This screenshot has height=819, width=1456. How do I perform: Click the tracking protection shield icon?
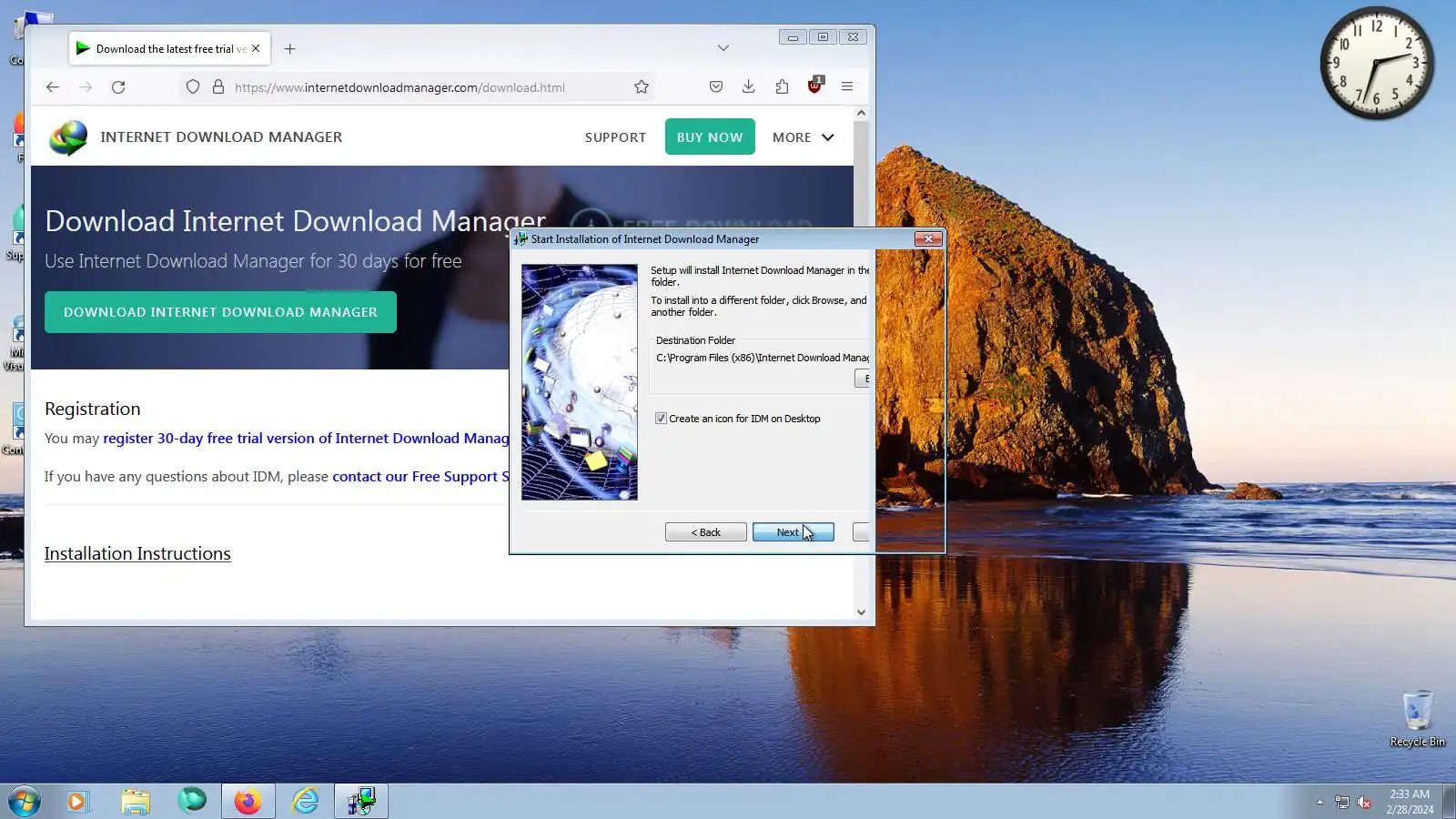point(193,87)
